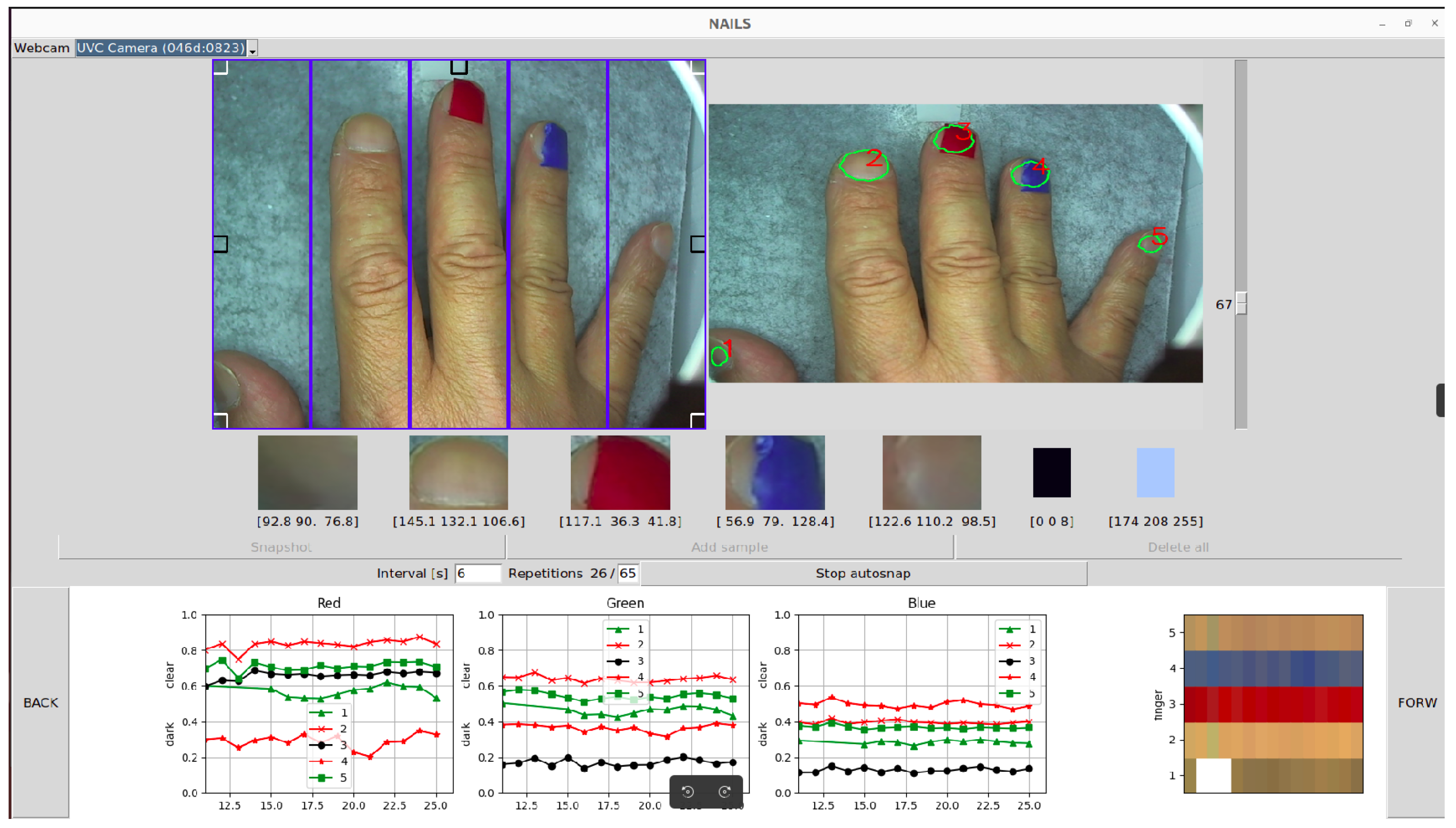Screen dimensions: 1456x828
Task: Click the Repetitions total input field
Action: pos(627,573)
